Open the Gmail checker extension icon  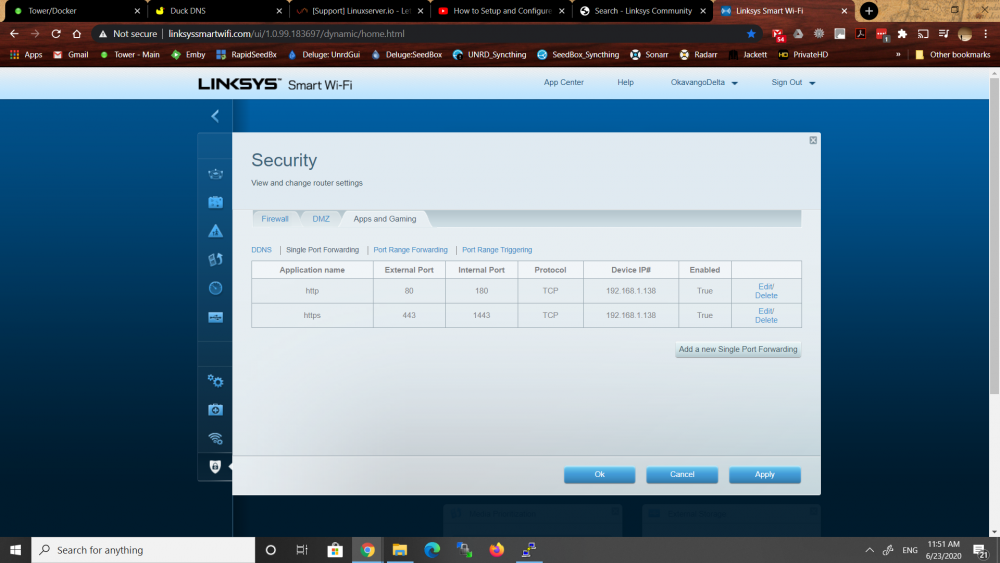[778, 34]
